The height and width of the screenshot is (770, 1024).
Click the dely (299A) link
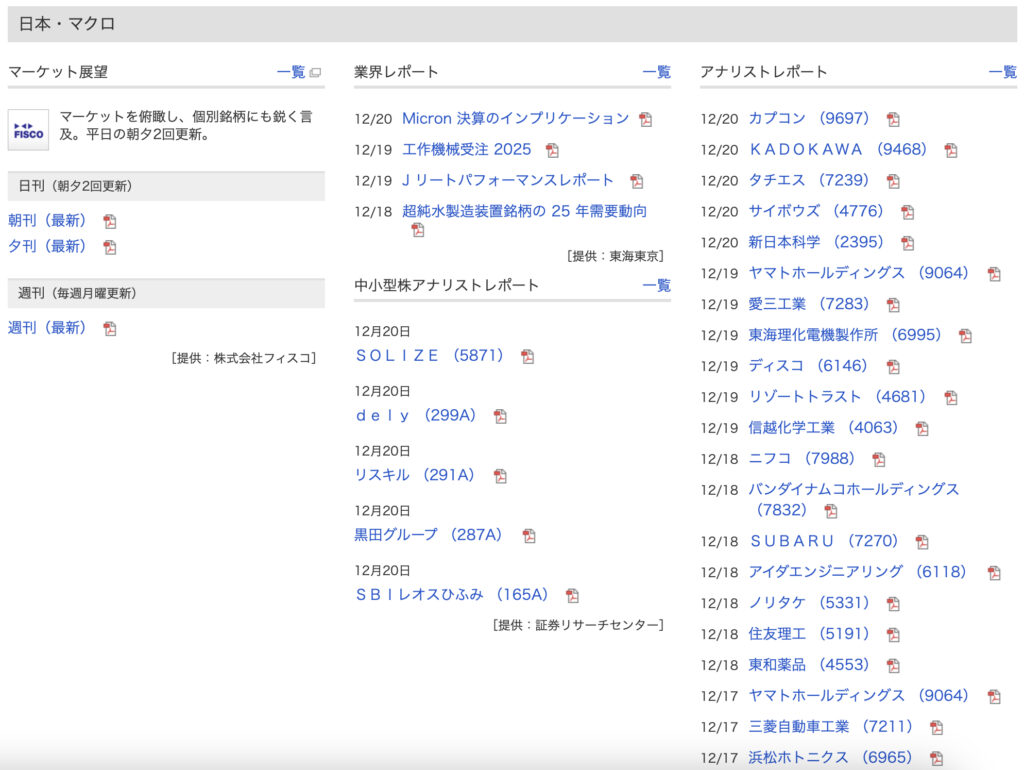coord(416,415)
